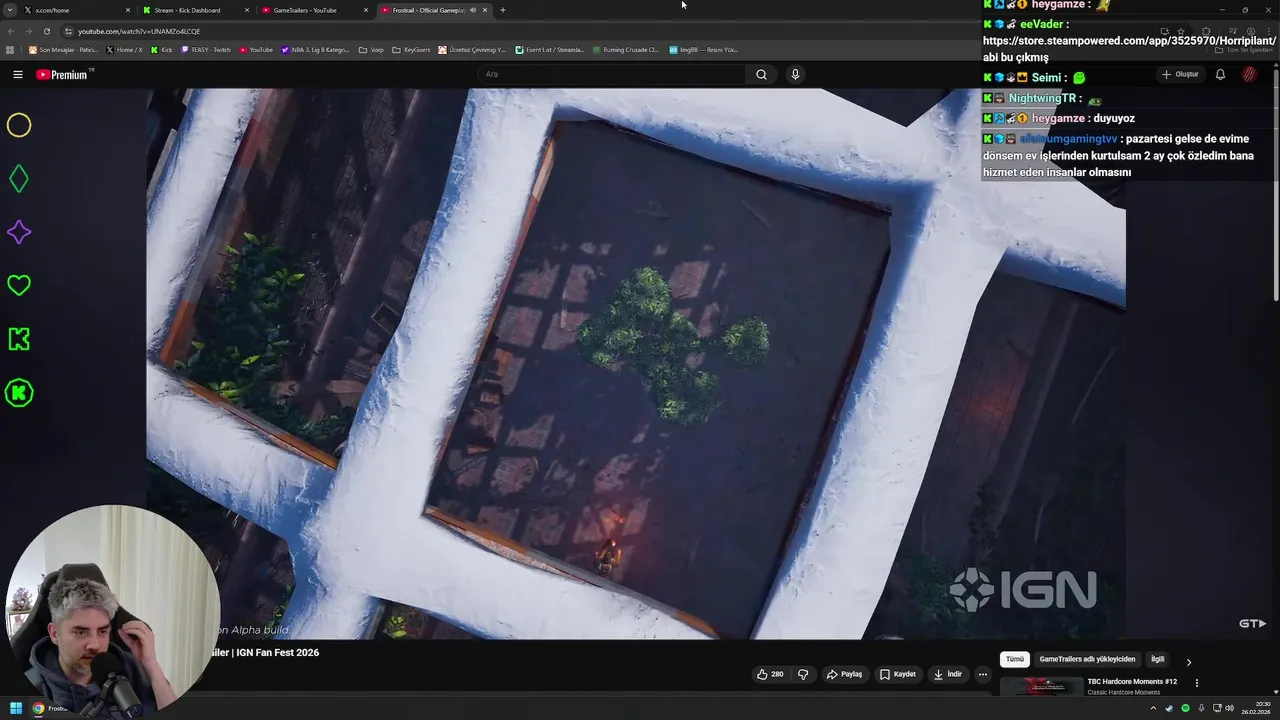Open the bookmarks apps grid icon
The image size is (1280, 720).
[x=10, y=49]
